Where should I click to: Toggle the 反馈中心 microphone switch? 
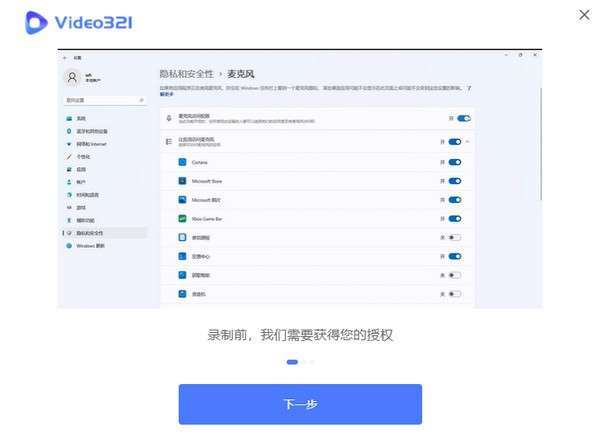tap(455, 256)
